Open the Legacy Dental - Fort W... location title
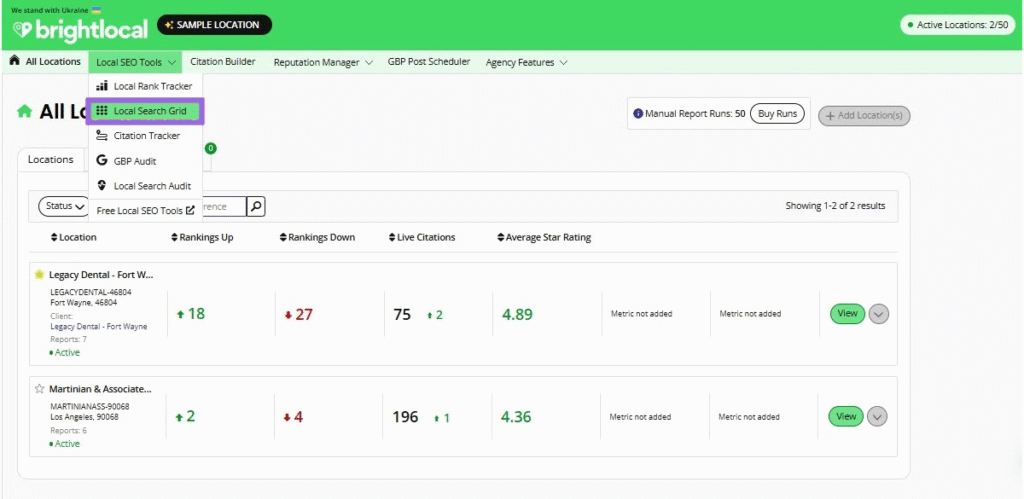The image size is (1024, 499). tap(101, 275)
